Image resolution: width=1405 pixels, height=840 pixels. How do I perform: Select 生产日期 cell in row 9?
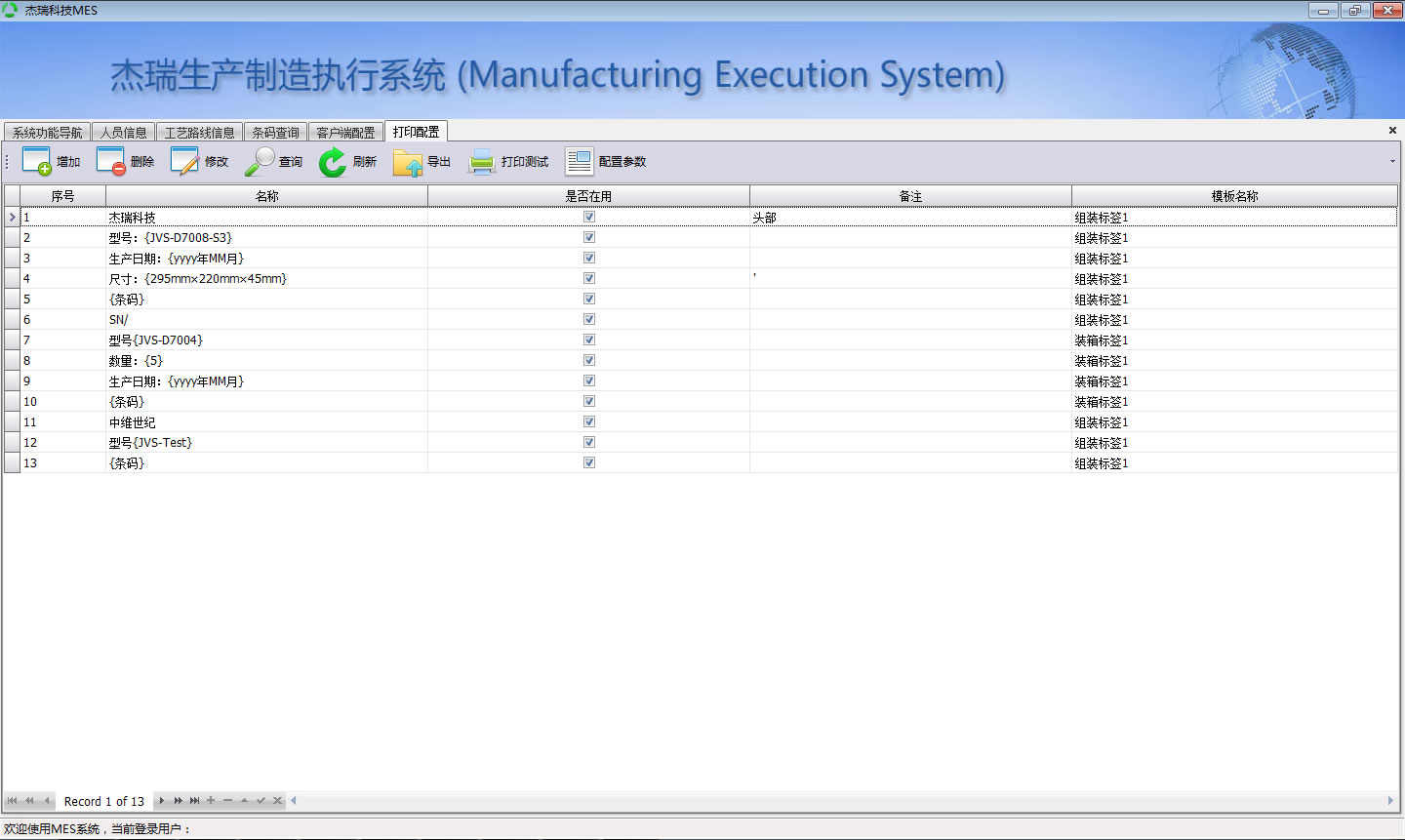tap(266, 381)
